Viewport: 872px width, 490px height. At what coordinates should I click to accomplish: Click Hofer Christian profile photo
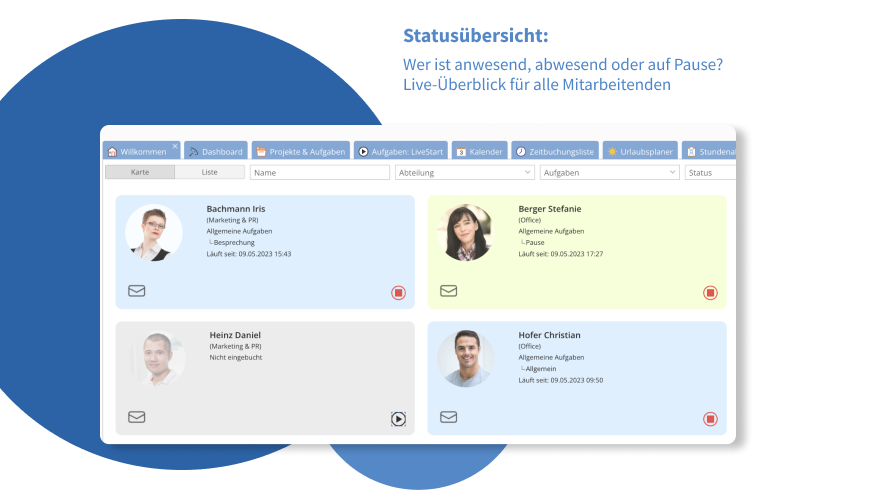click(x=465, y=359)
